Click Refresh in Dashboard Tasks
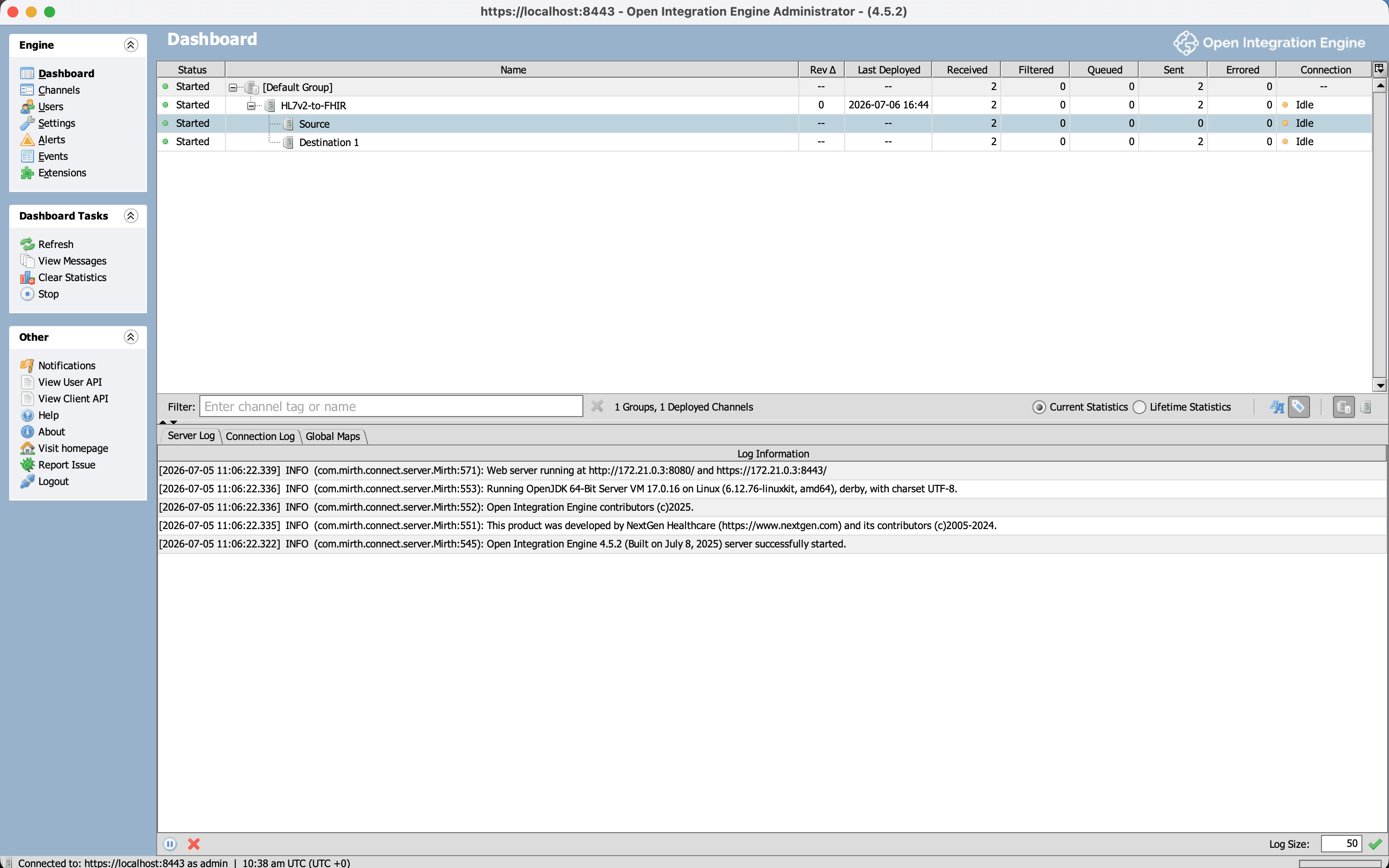Image resolution: width=1389 pixels, height=868 pixels. pos(56,244)
